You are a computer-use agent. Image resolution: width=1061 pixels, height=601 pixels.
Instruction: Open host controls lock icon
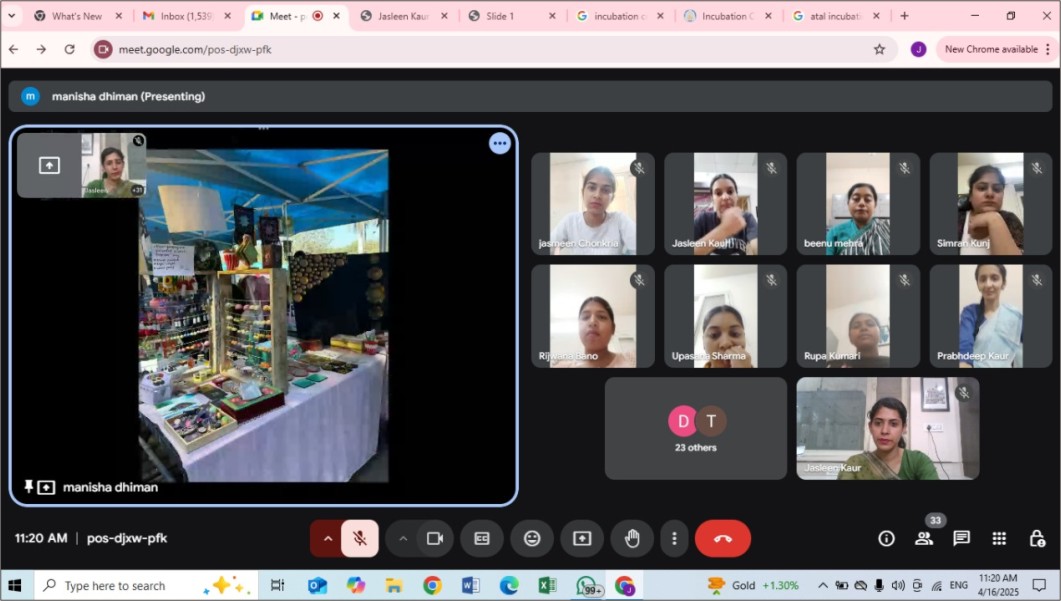point(1037,538)
